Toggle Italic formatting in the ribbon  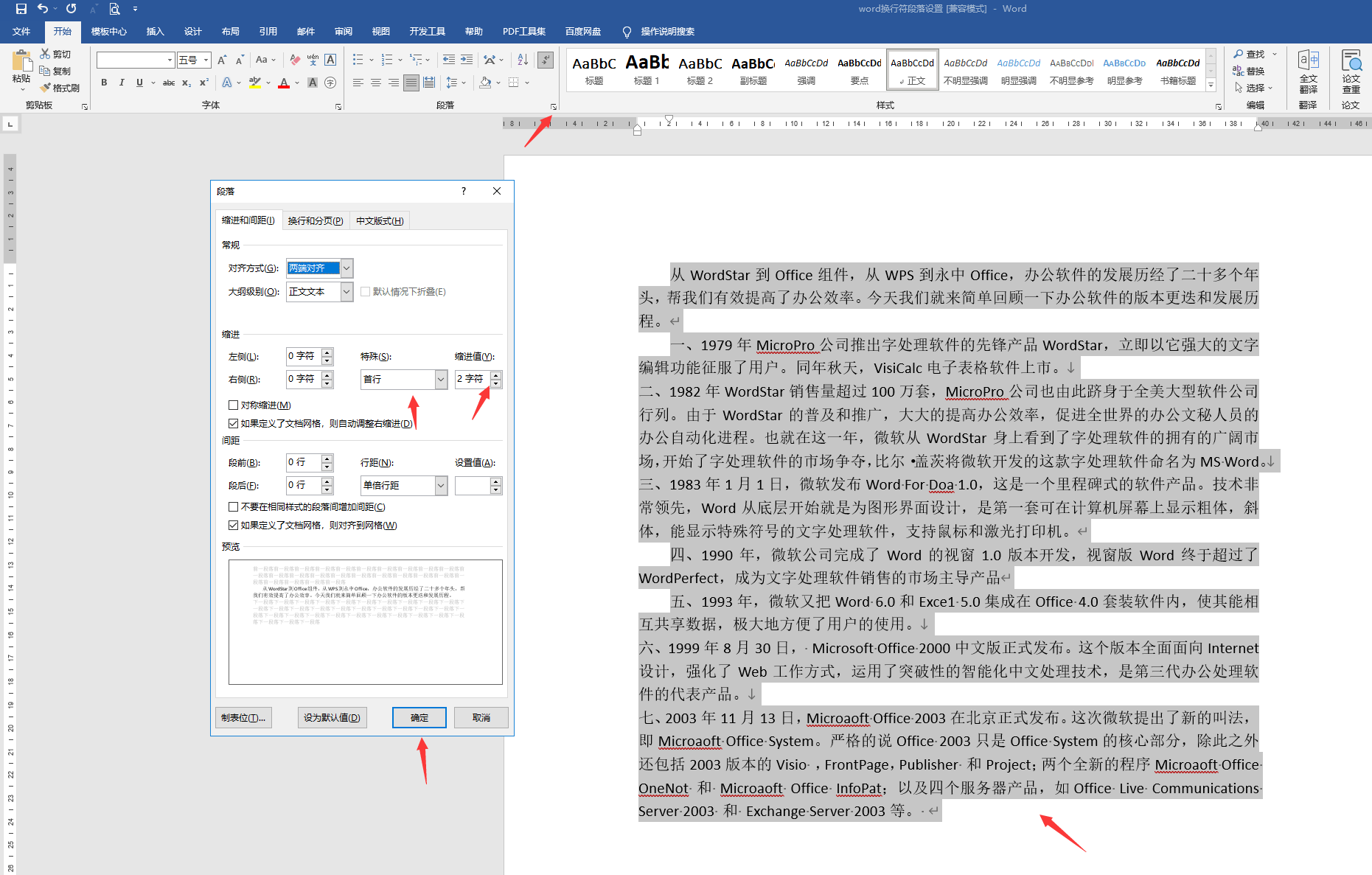pos(122,83)
